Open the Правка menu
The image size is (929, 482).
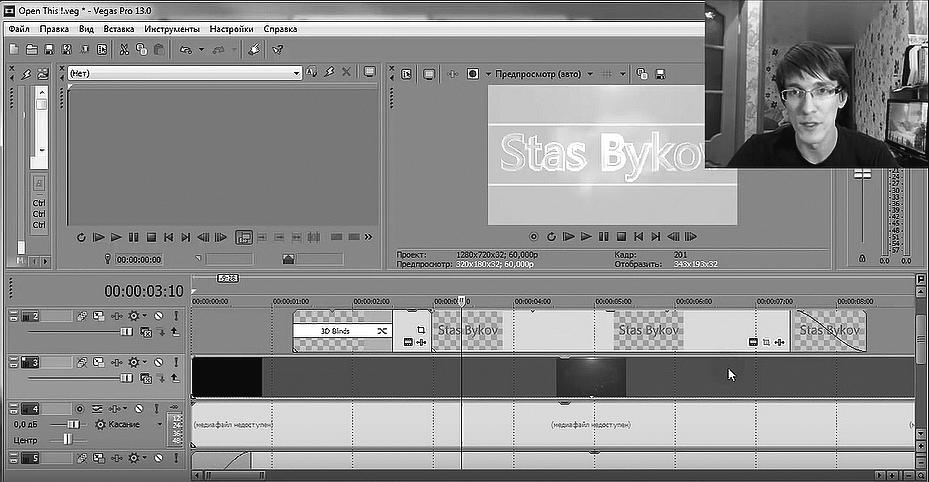tap(54, 28)
